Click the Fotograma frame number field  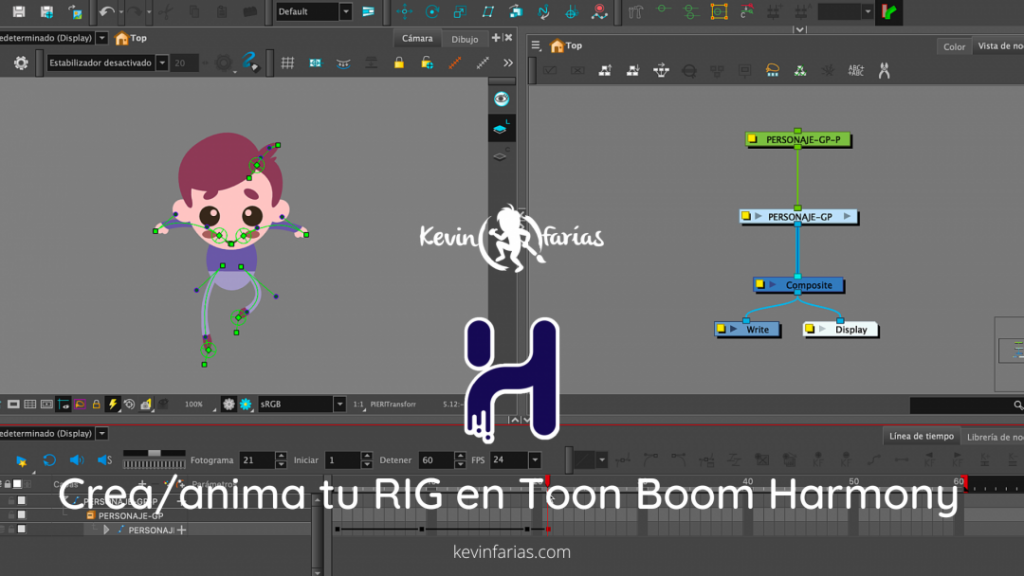point(257,460)
